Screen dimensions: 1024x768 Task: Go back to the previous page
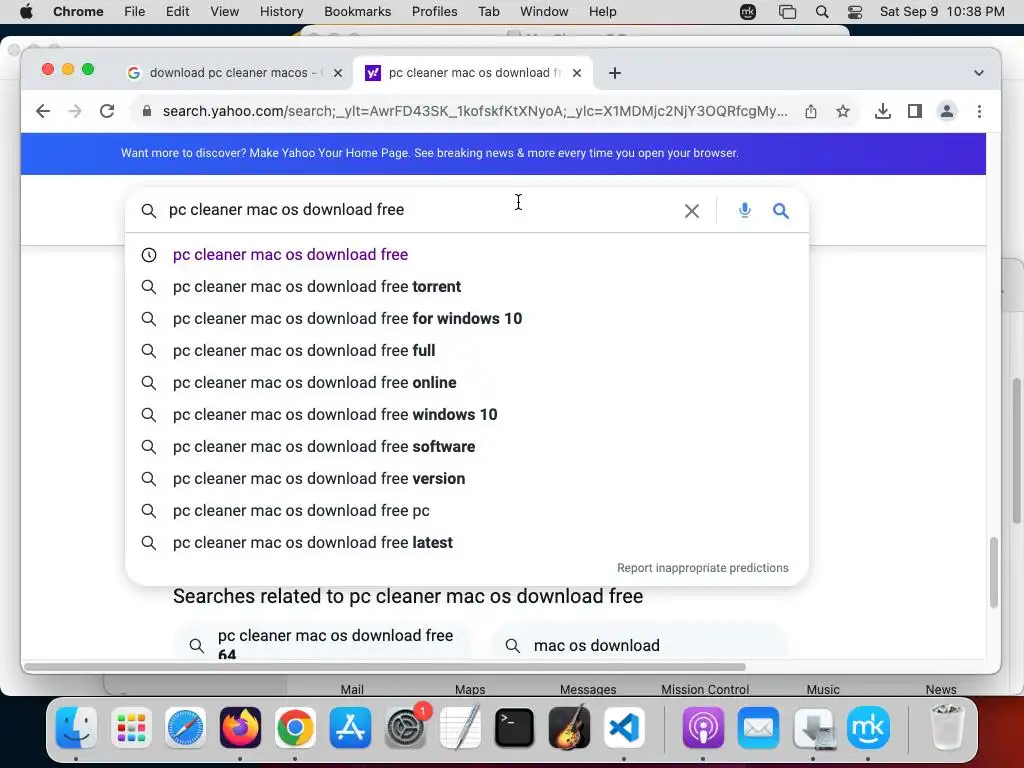click(x=43, y=111)
